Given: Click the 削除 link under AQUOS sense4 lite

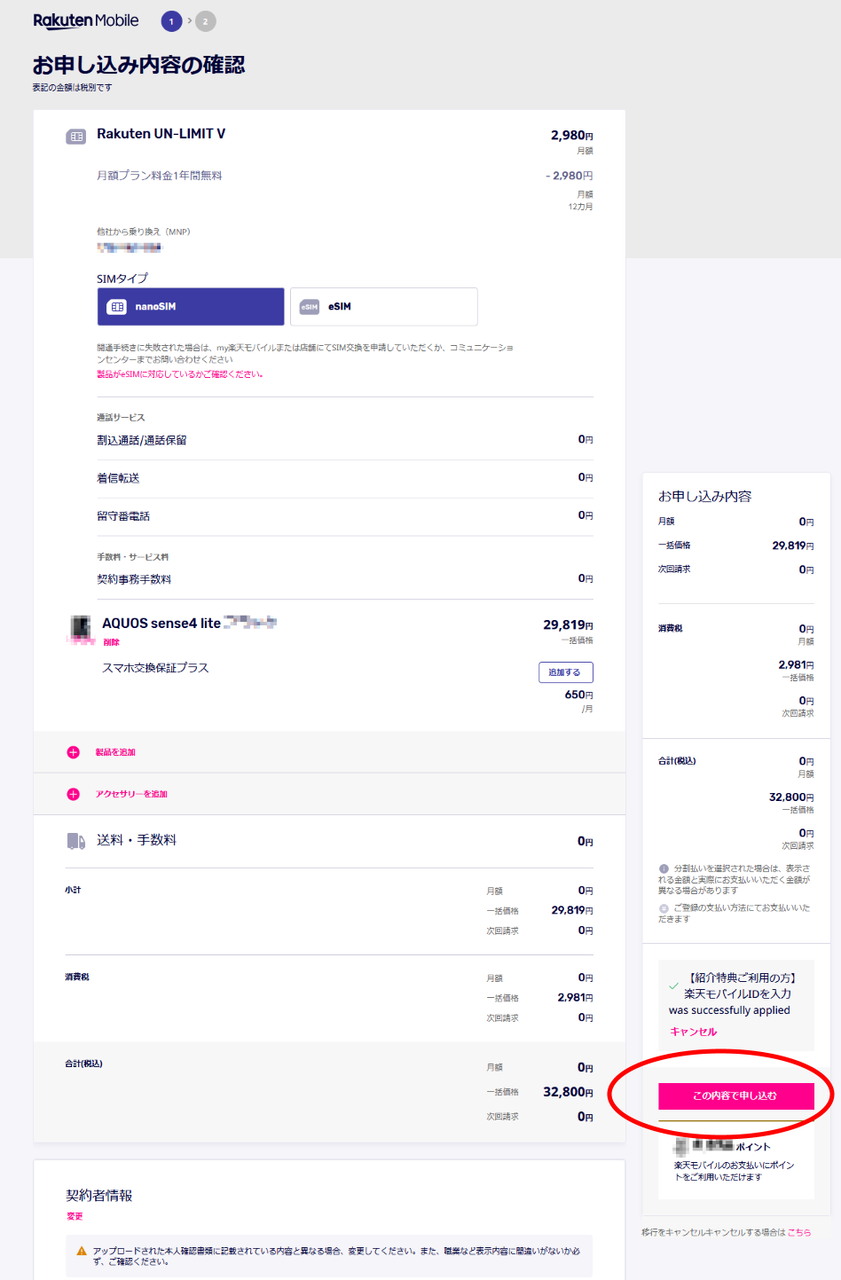Looking at the screenshot, I should [x=111, y=642].
